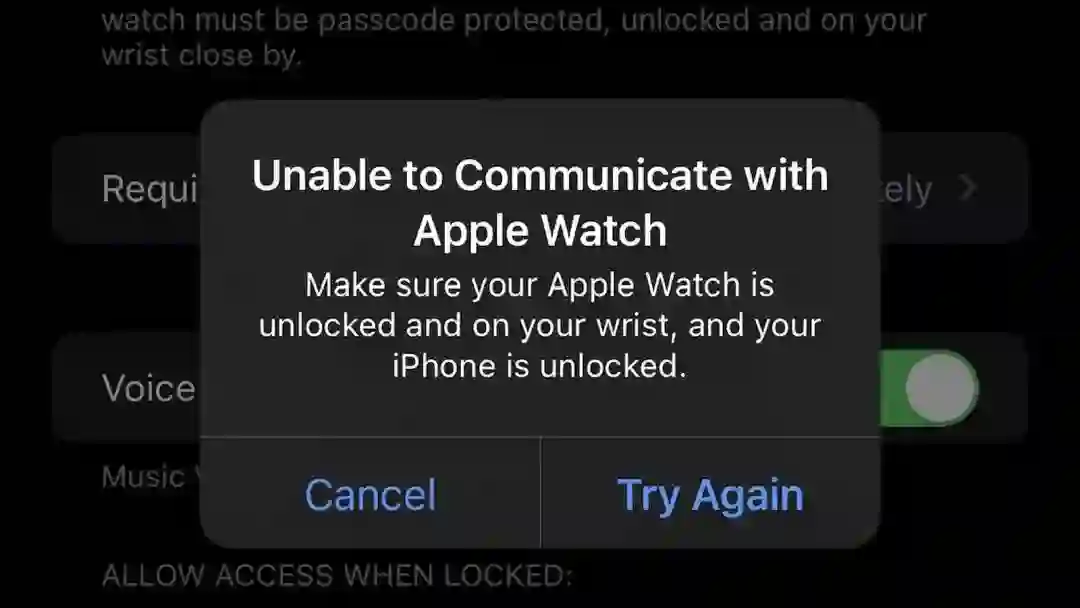This screenshot has height=608, width=1080.
Task: Tap Cancel in the alert dialog
Action: pos(371,494)
